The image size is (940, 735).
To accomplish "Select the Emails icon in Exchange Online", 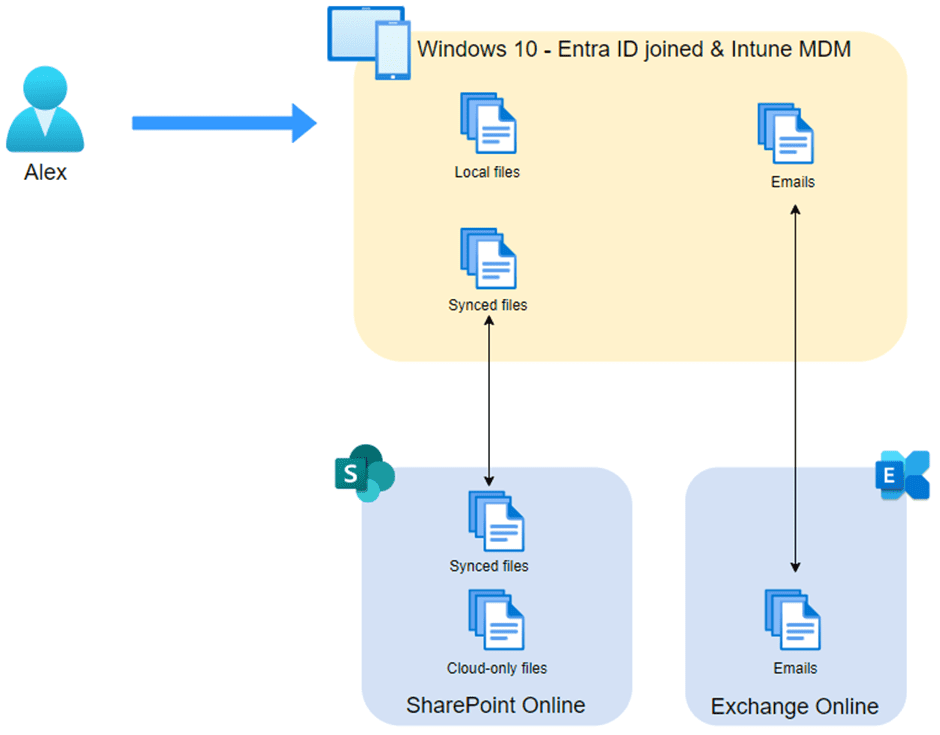I will coord(793,619).
